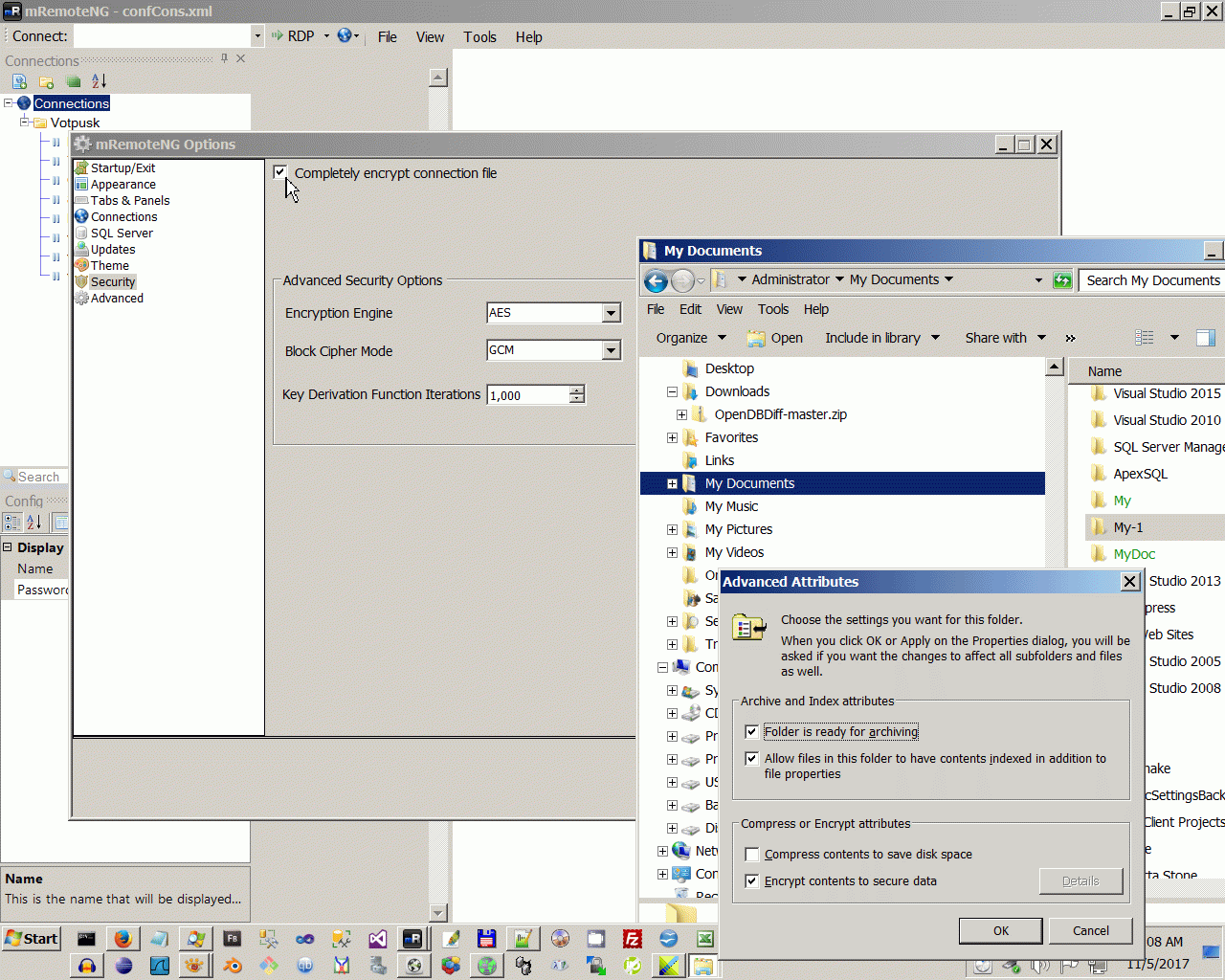Open the Block Cipher Mode dropdown
The height and width of the screenshot is (980, 1225).
612,350
